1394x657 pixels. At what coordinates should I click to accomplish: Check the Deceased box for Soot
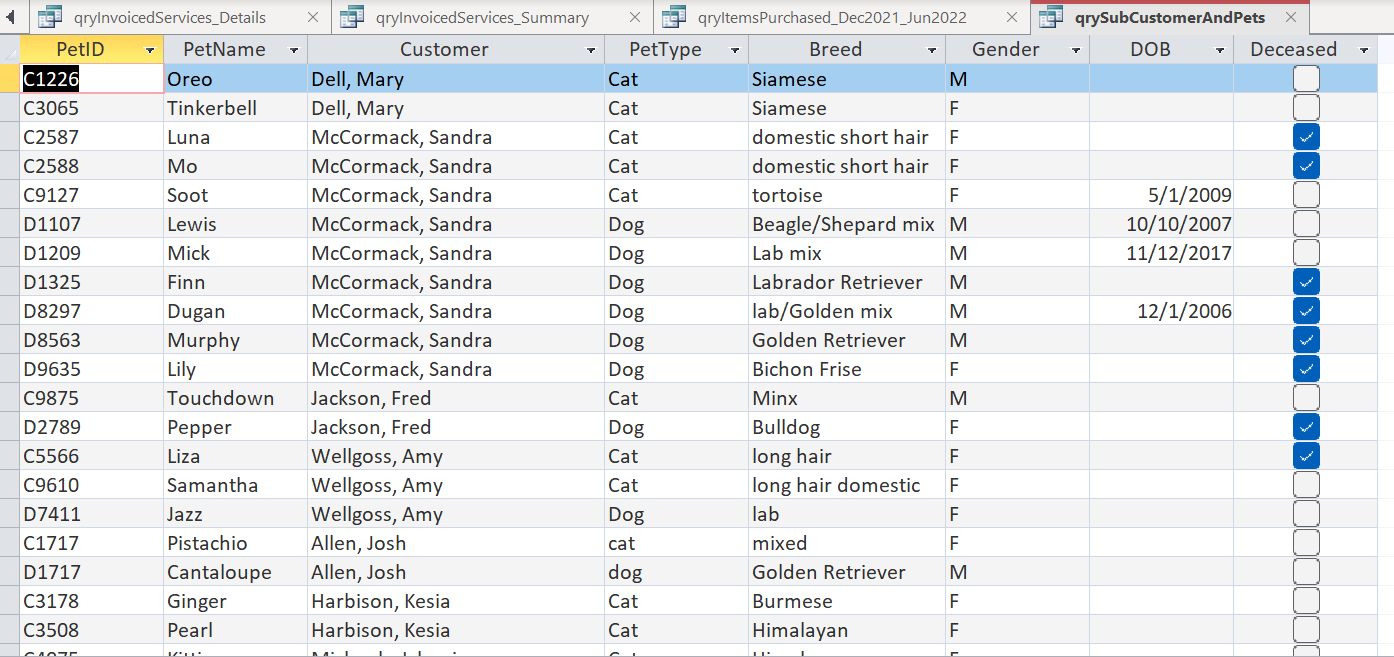pos(1306,195)
